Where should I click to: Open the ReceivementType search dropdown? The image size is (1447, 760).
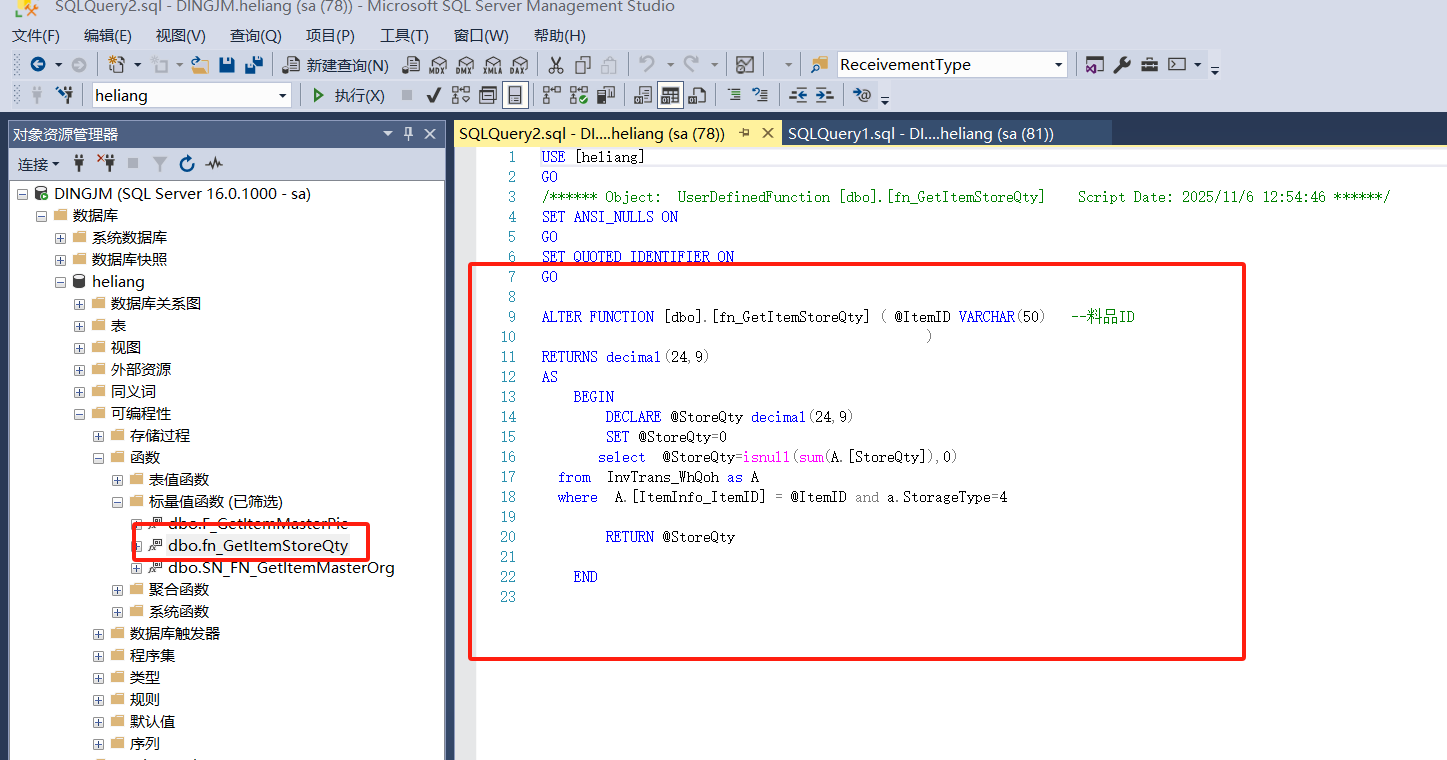pos(1059,65)
